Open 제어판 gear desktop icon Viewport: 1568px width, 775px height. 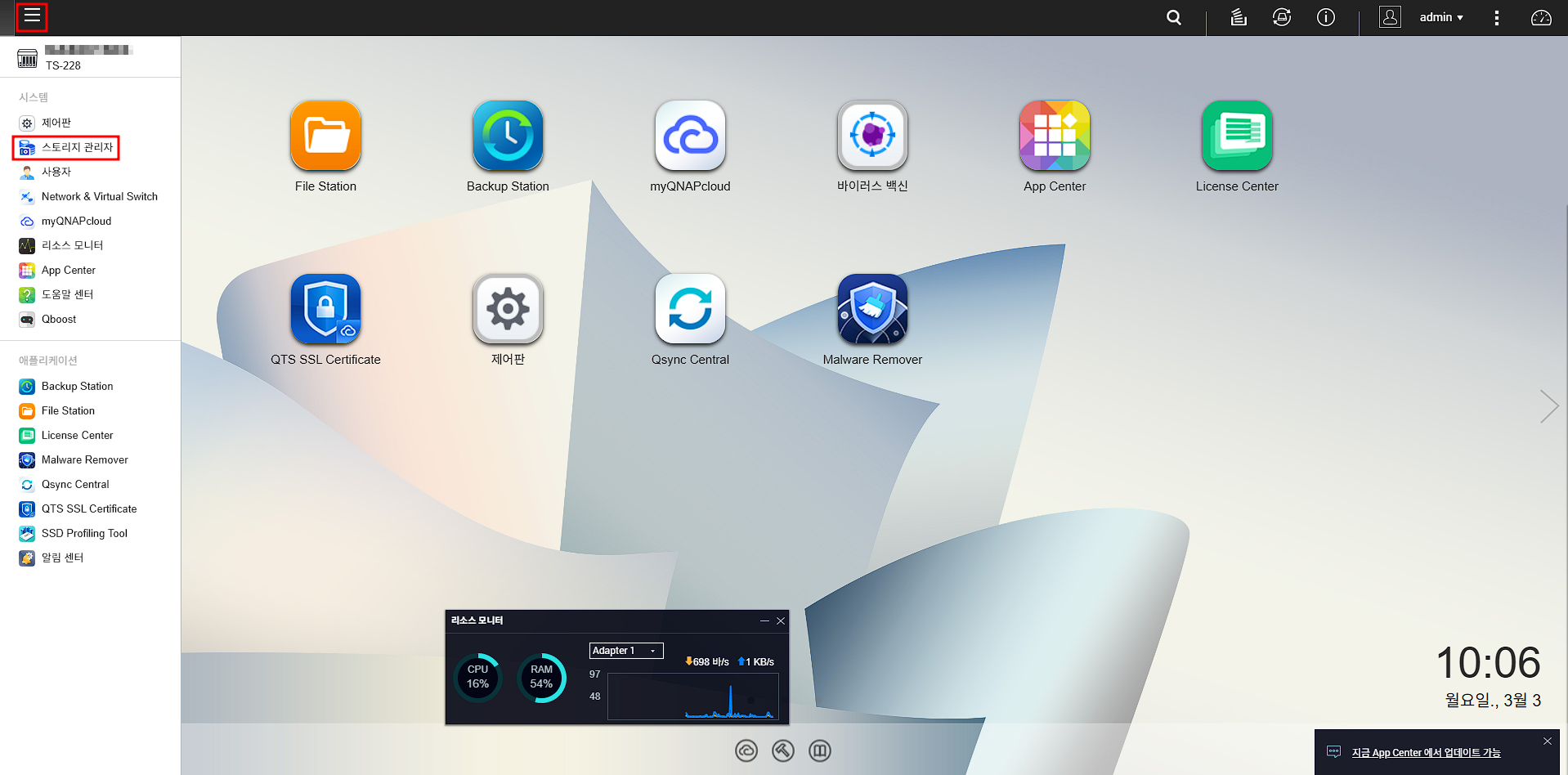click(x=508, y=309)
